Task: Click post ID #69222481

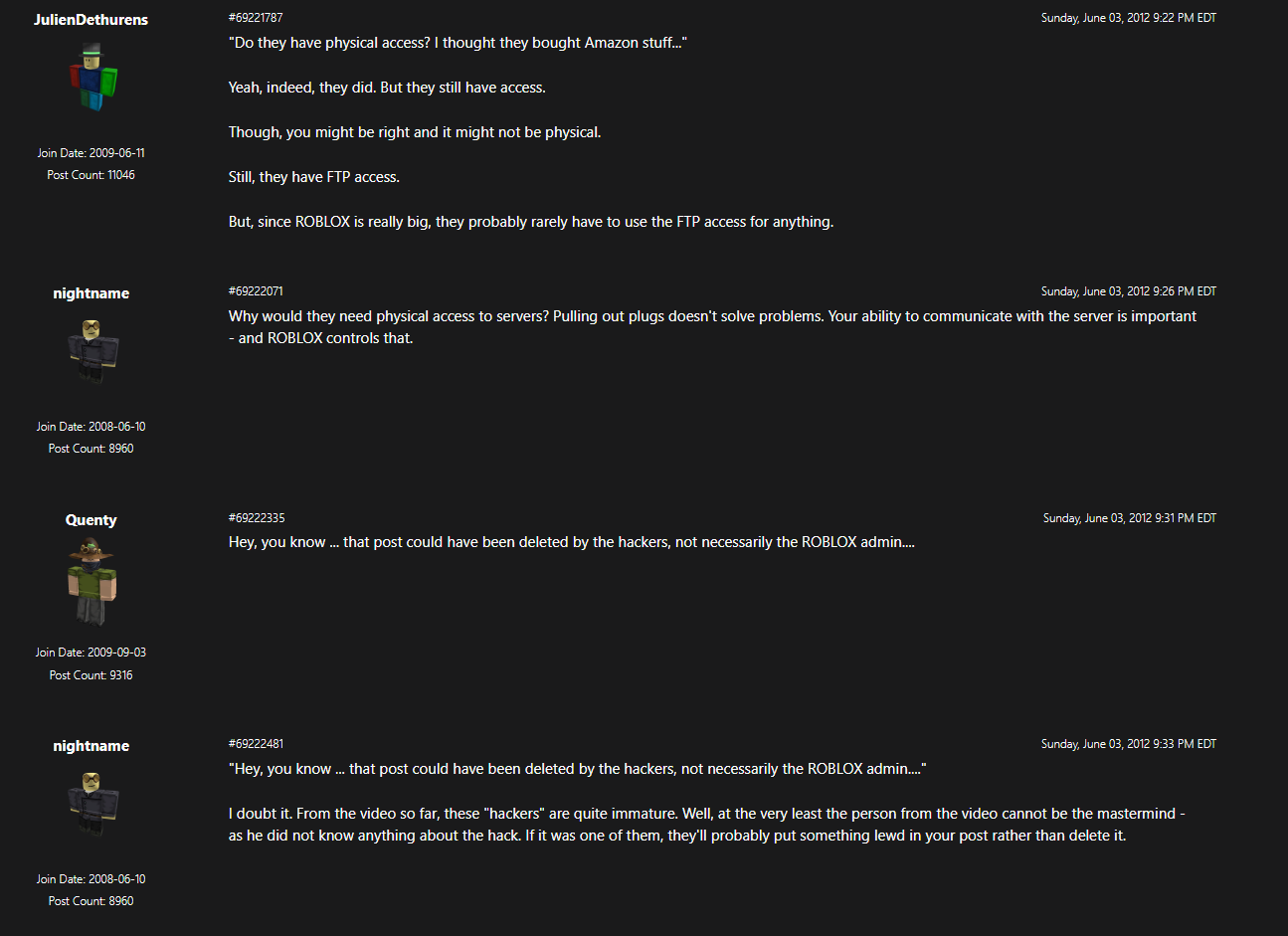Action: 256,744
